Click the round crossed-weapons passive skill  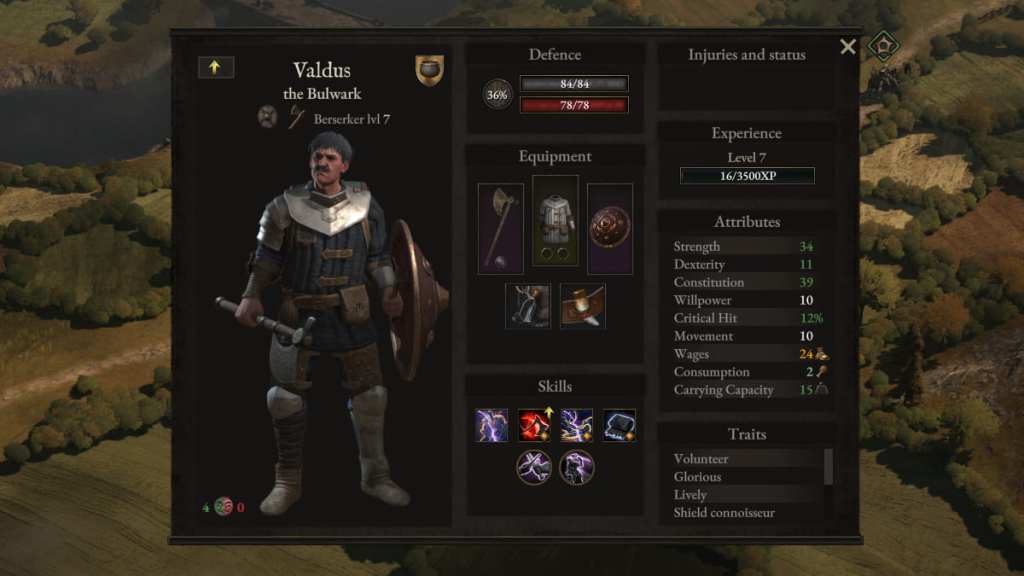(534, 468)
